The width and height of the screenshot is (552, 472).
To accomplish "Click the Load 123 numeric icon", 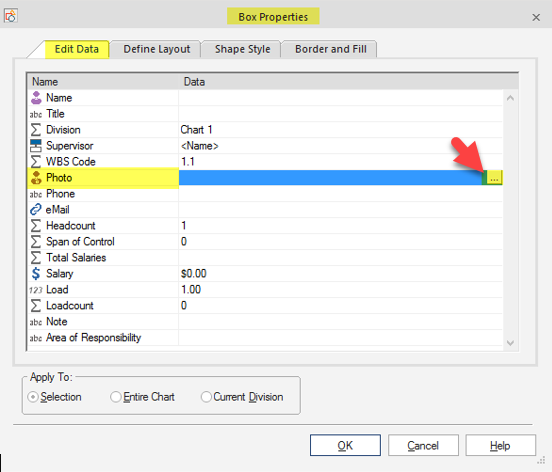I will pyautogui.click(x=36, y=290).
